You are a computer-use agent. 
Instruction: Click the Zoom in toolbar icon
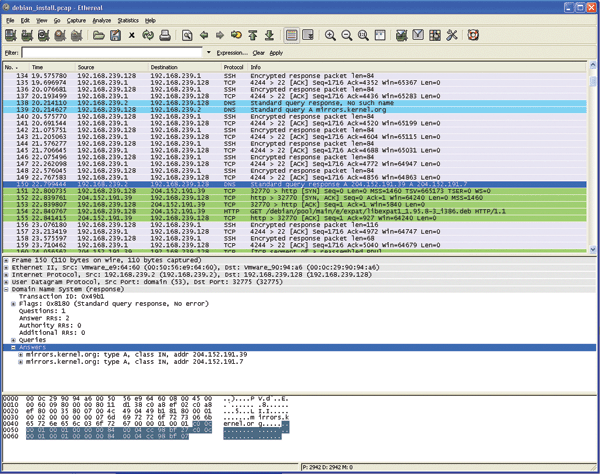tap(329, 35)
